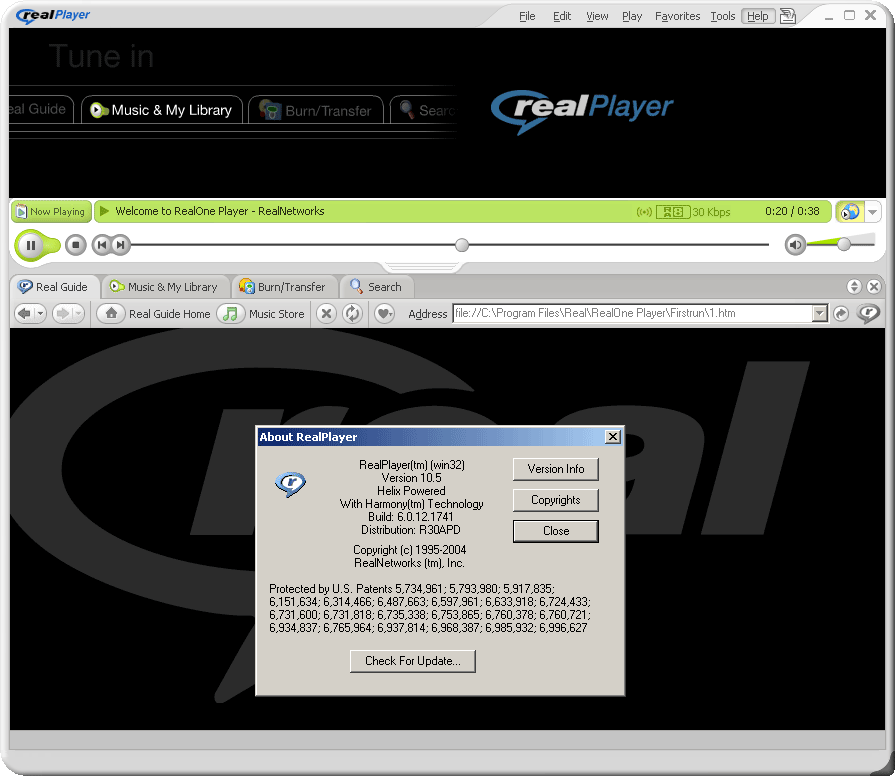The height and width of the screenshot is (776, 895).
Task: Click the Build: 6.0.12.1741 text
Action: pyautogui.click(x=411, y=517)
